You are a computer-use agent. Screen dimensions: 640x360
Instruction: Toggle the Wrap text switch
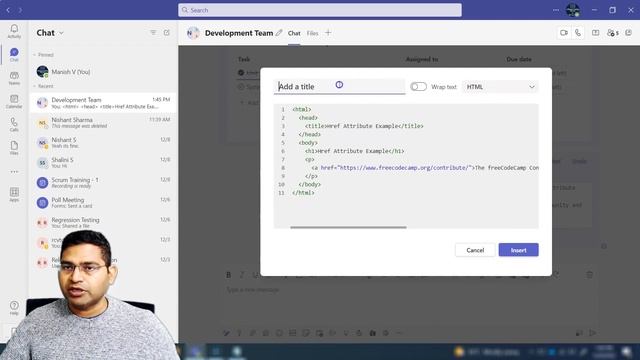[x=418, y=87]
